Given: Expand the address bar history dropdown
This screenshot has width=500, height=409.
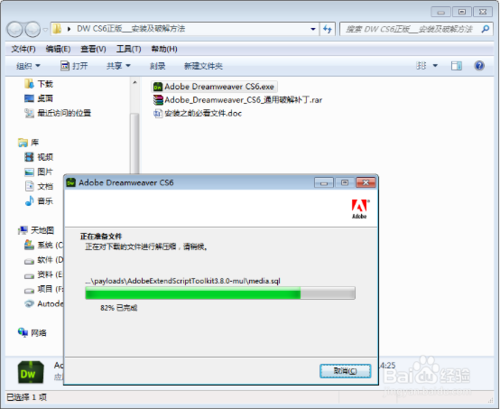Looking at the screenshot, I should 313,29.
